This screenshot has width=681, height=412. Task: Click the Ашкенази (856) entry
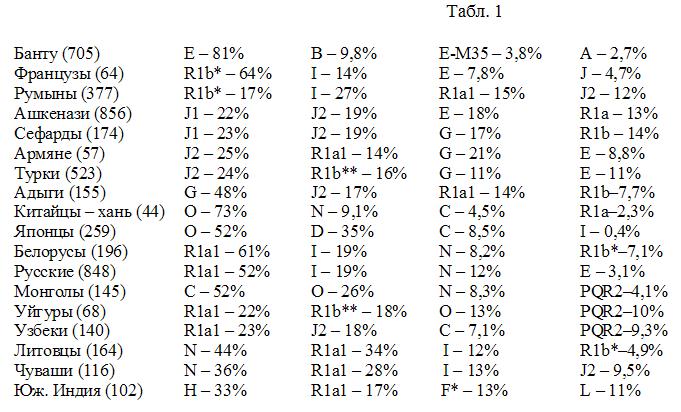coord(73,114)
